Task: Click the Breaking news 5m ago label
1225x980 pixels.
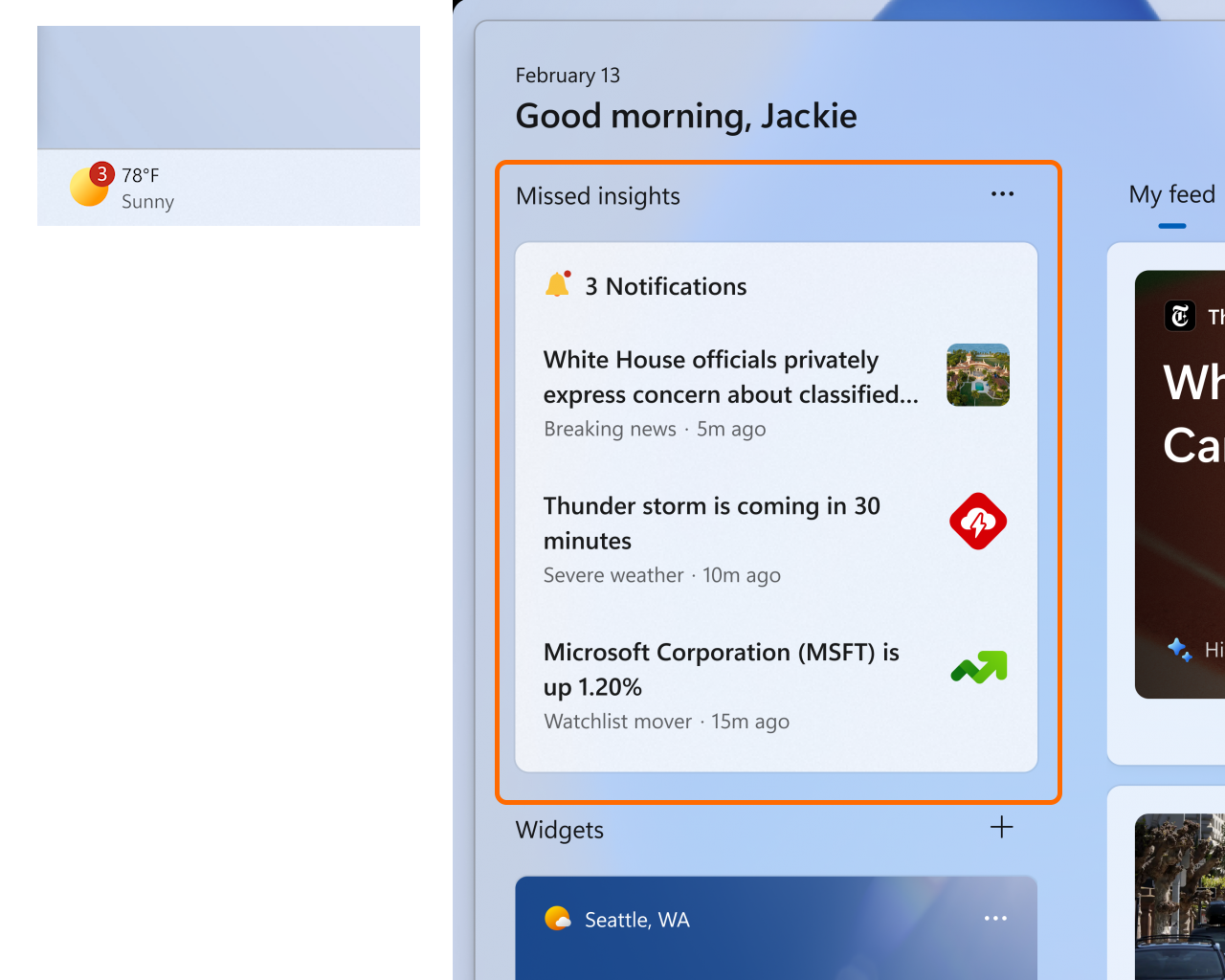Action: coord(655,429)
